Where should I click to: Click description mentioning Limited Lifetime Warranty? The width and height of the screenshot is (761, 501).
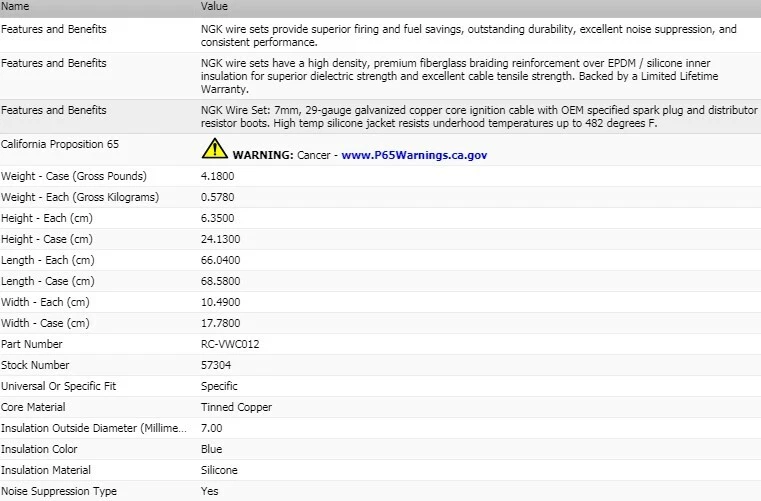coord(460,76)
